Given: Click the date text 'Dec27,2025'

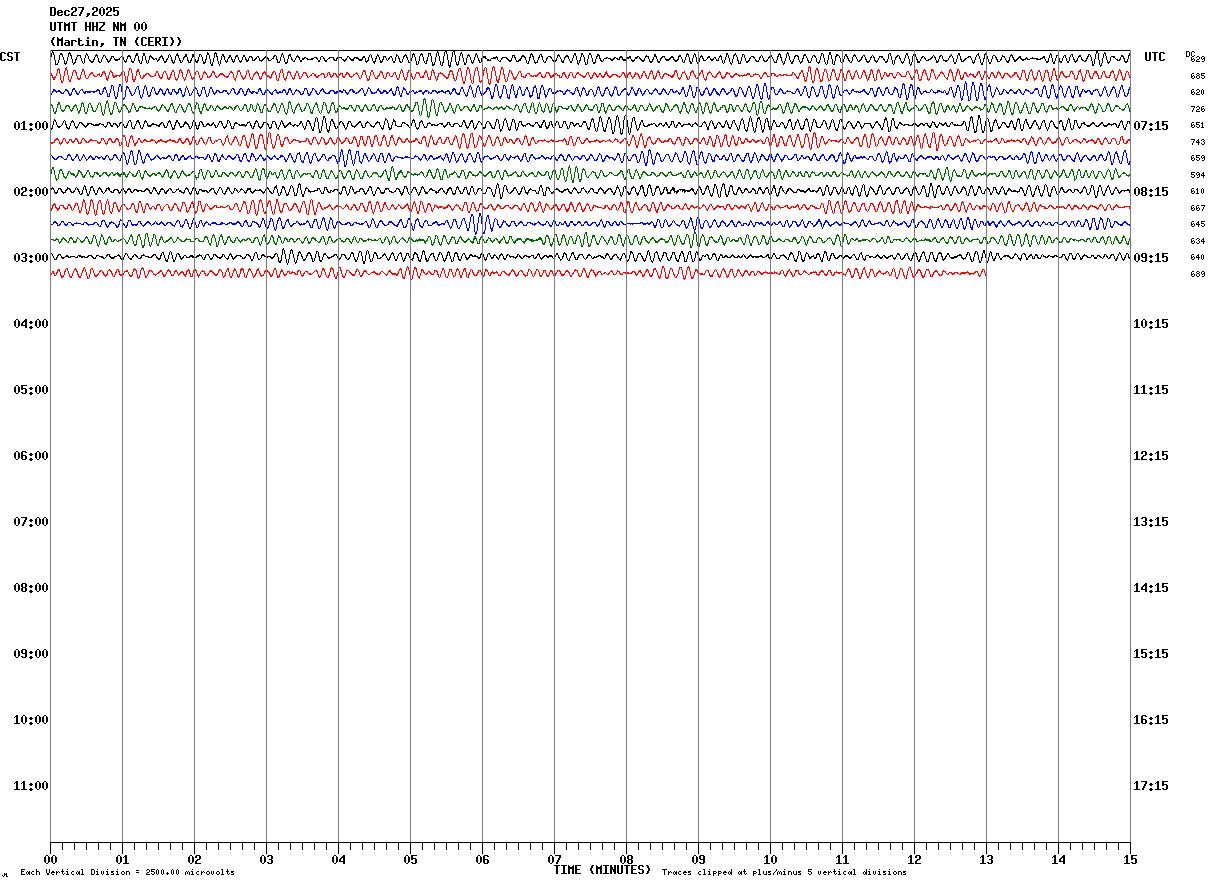Looking at the screenshot, I should pos(84,12).
